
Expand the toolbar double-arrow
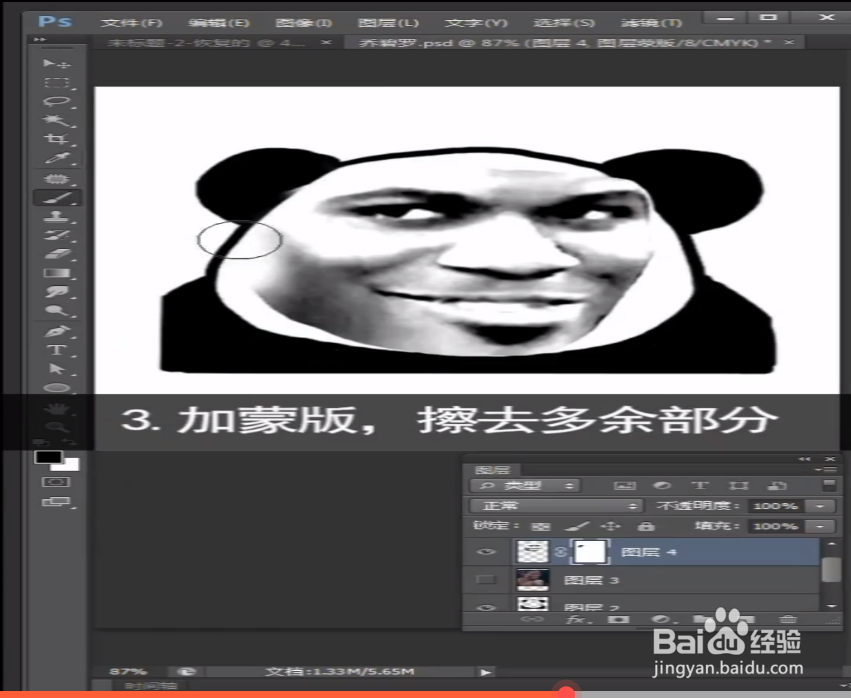[39, 39]
